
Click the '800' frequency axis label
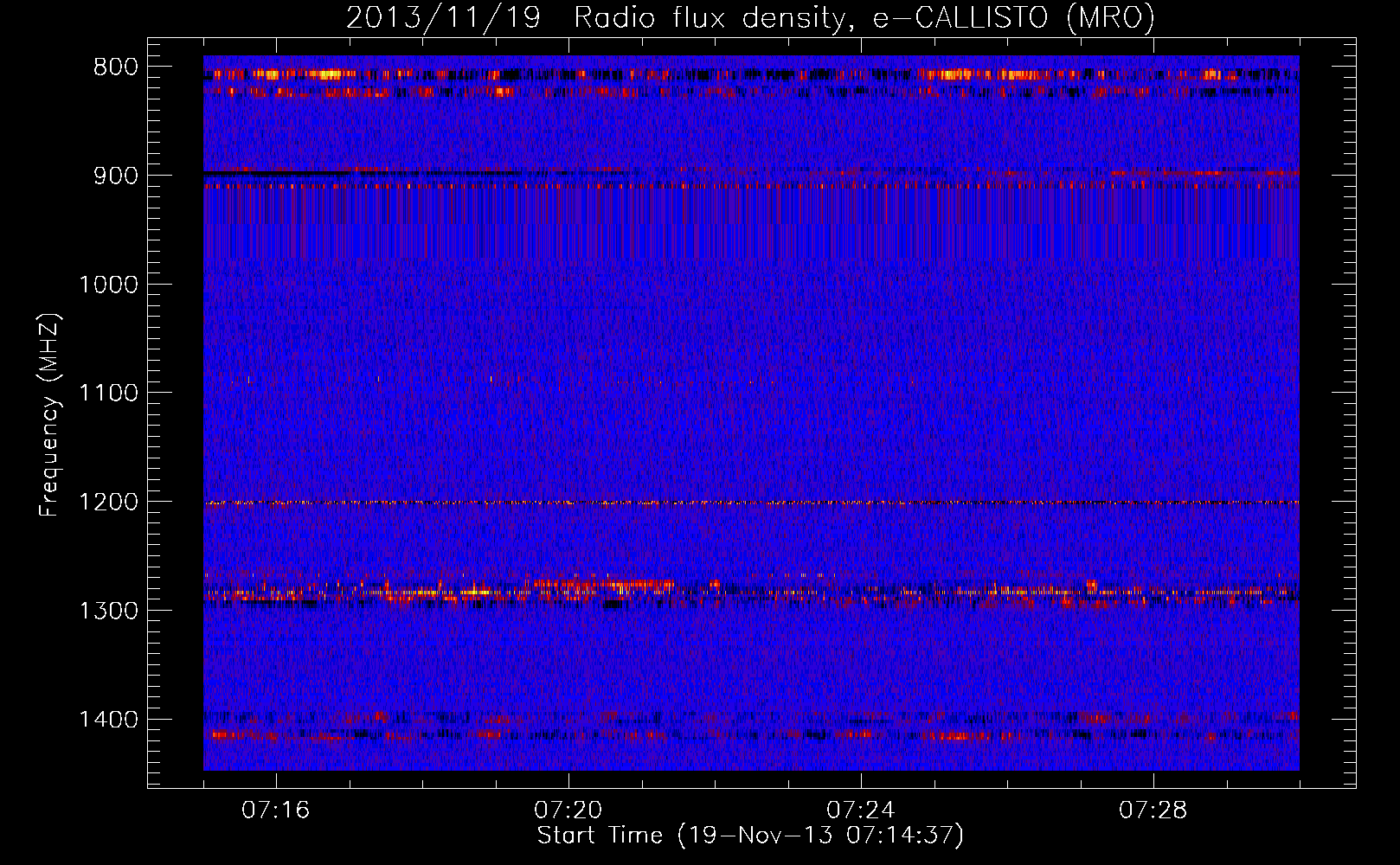click(116, 67)
